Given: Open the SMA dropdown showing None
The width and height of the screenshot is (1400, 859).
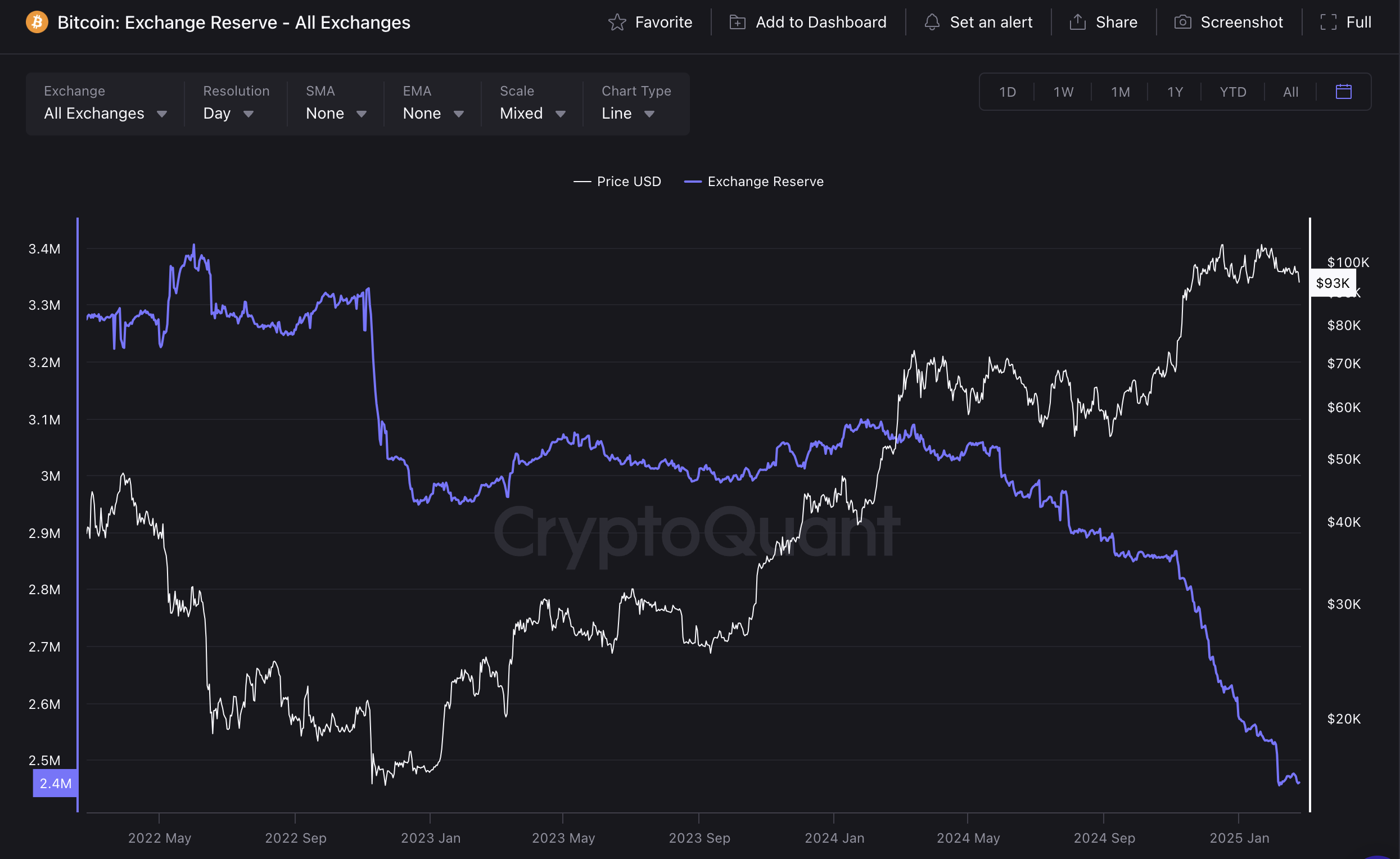Looking at the screenshot, I should pyautogui.click(x=336, y=104).
